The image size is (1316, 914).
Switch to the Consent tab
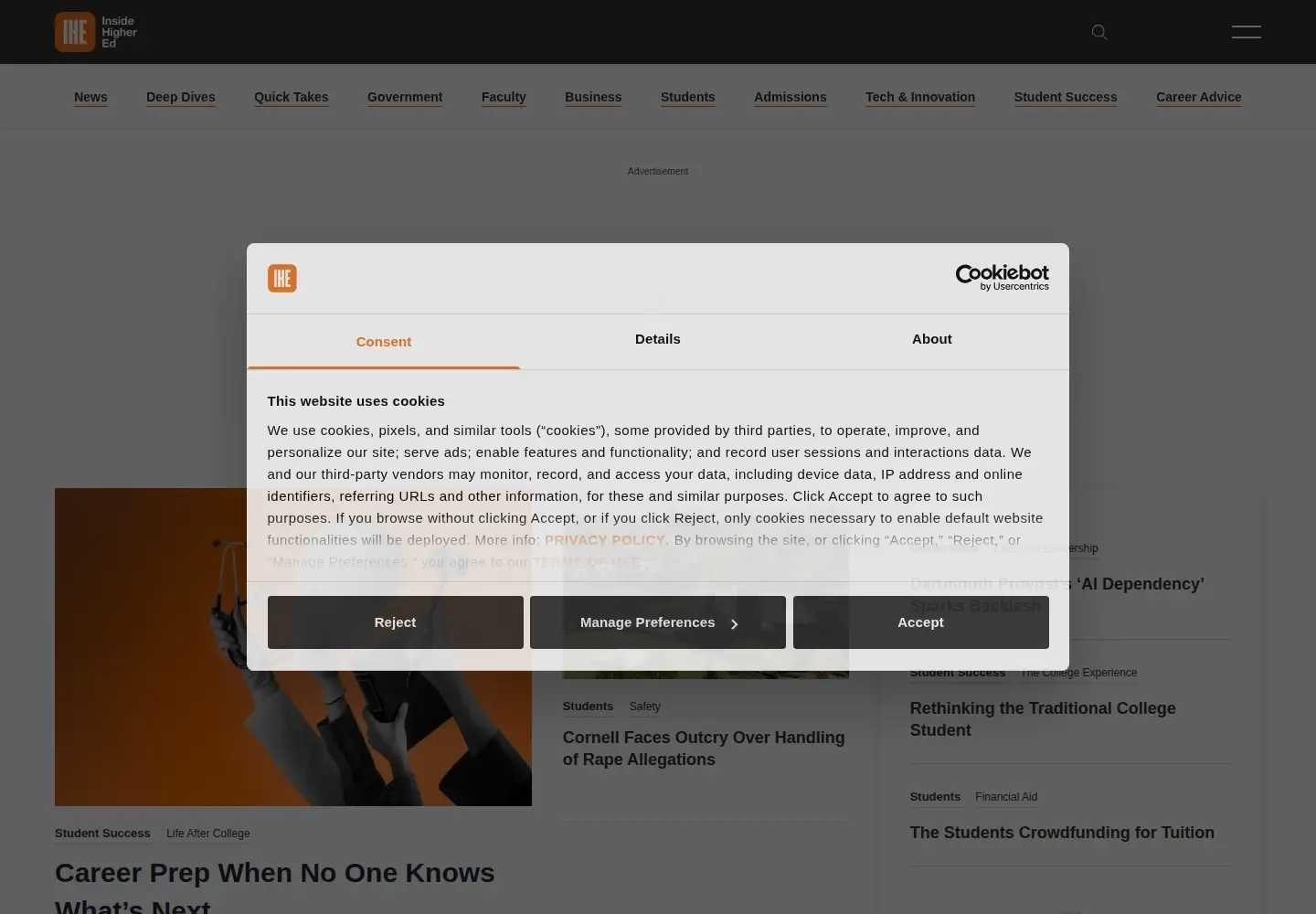pyautogui.click(x=384, y=342)
